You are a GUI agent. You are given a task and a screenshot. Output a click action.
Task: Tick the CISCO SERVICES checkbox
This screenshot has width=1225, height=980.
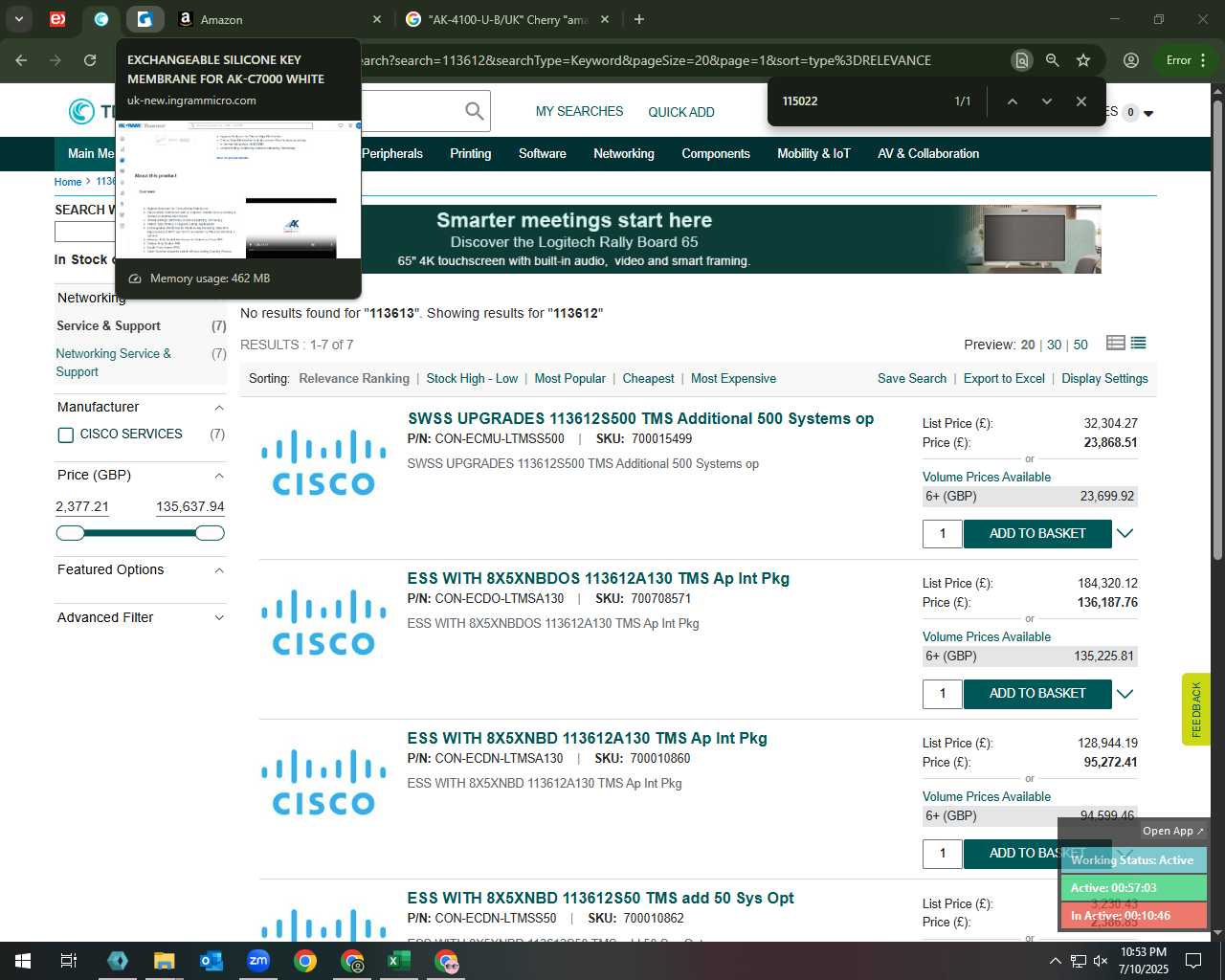(66, 434)
